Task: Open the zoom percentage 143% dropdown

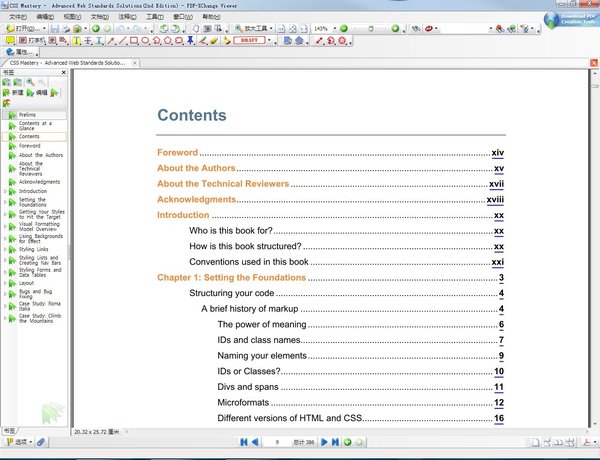Action: [x=334, y=29]
